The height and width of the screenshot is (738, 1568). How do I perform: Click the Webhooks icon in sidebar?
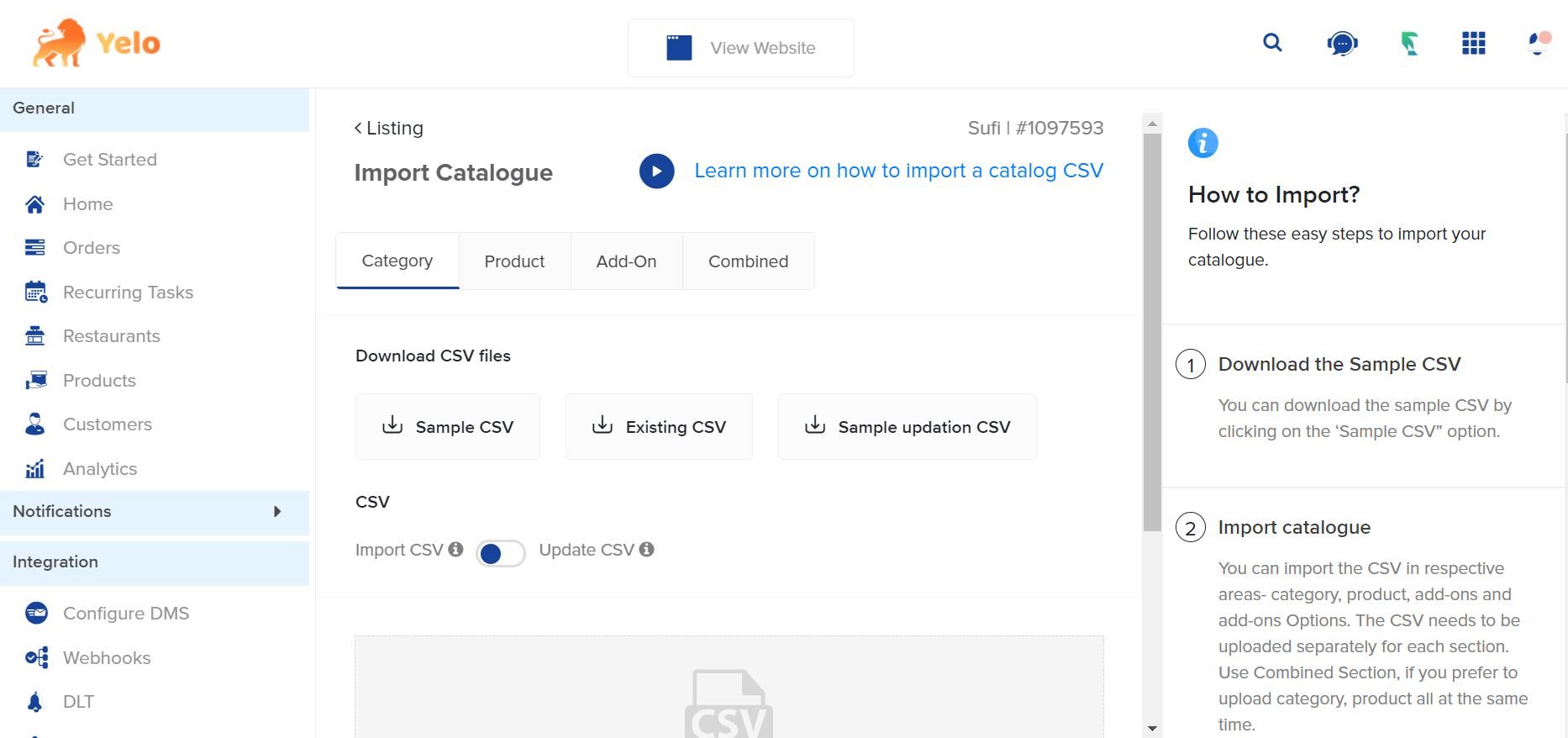(36, 658)
